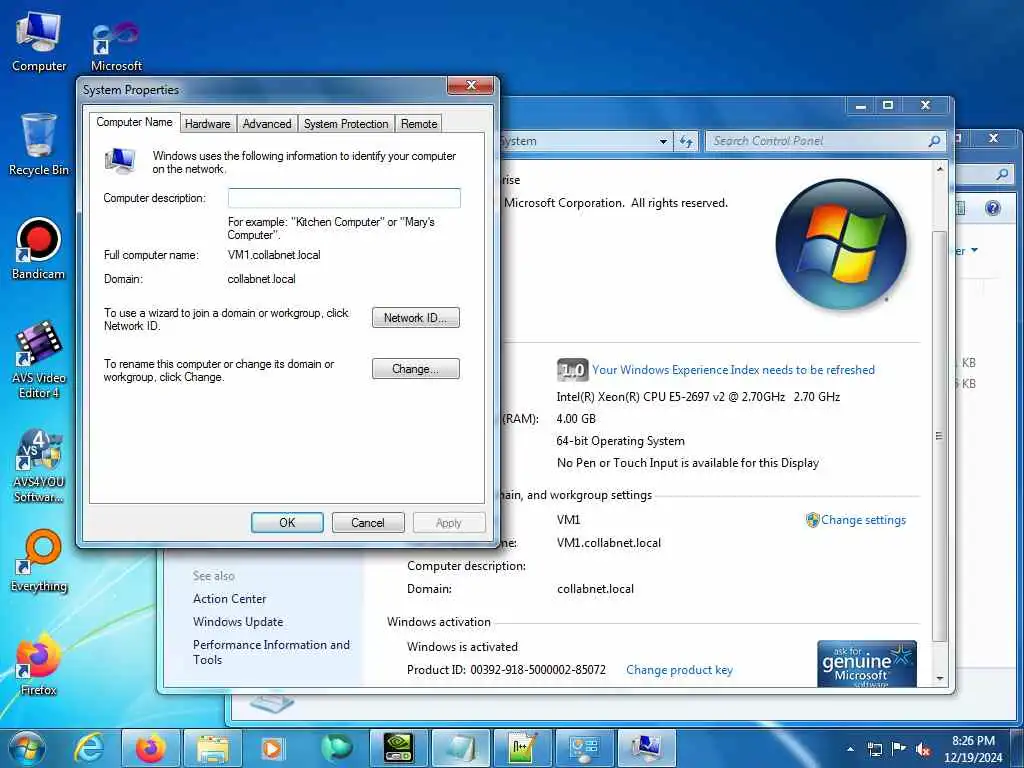Screen dimensions: 1024x768
Task: Open the Remote tab
Action: pos(419,123)
